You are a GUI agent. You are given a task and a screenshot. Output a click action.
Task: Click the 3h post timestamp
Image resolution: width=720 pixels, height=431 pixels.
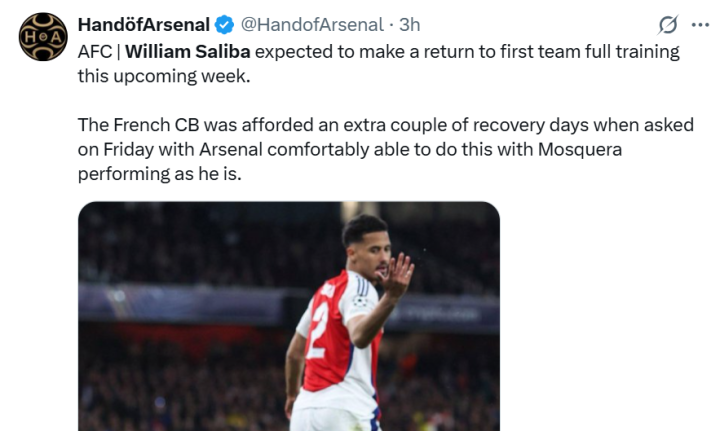(410, 24)
